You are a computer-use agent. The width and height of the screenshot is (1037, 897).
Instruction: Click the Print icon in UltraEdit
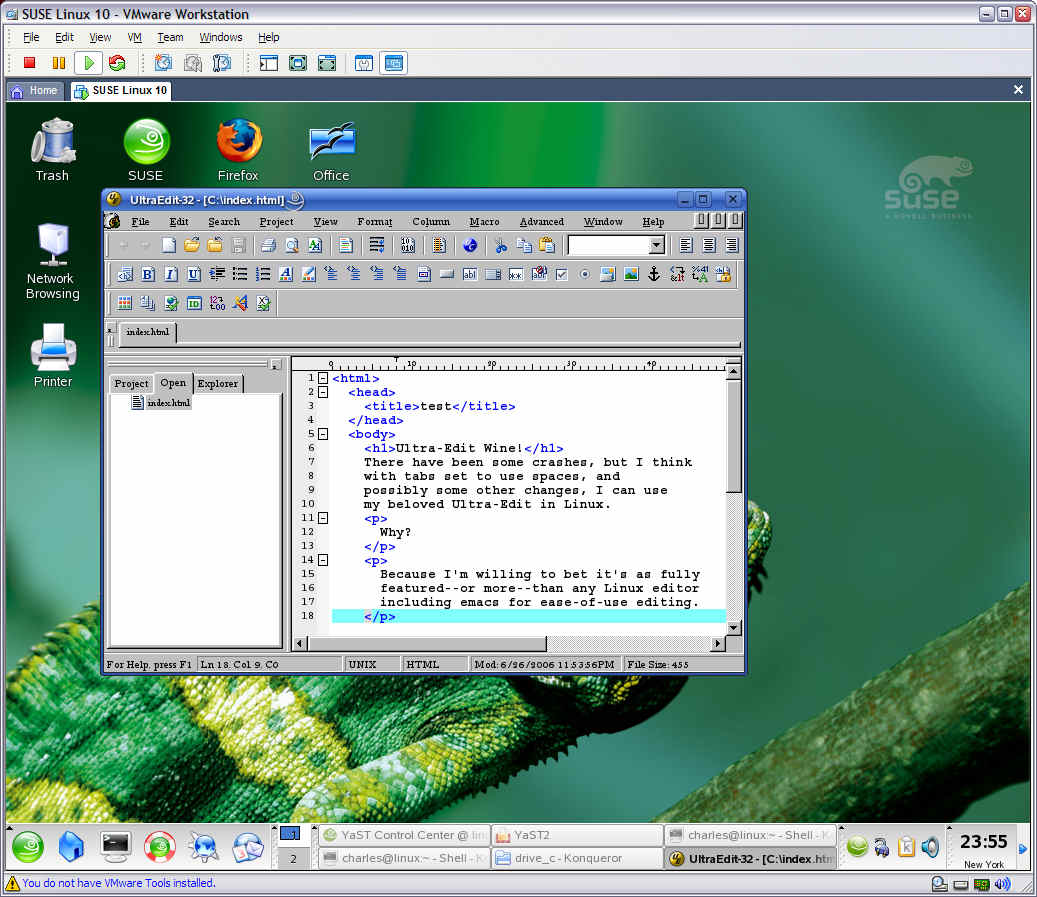[268, 245]
